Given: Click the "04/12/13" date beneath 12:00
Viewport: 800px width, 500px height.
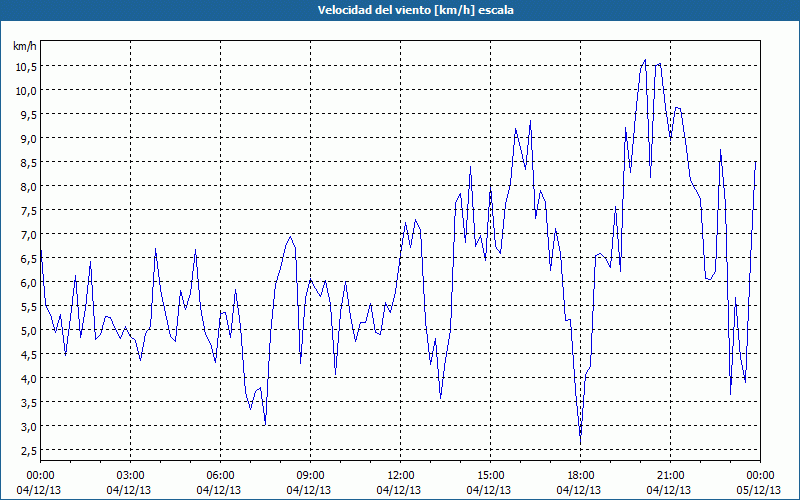Looking at the screenshot, I should [x=401, y=490].
